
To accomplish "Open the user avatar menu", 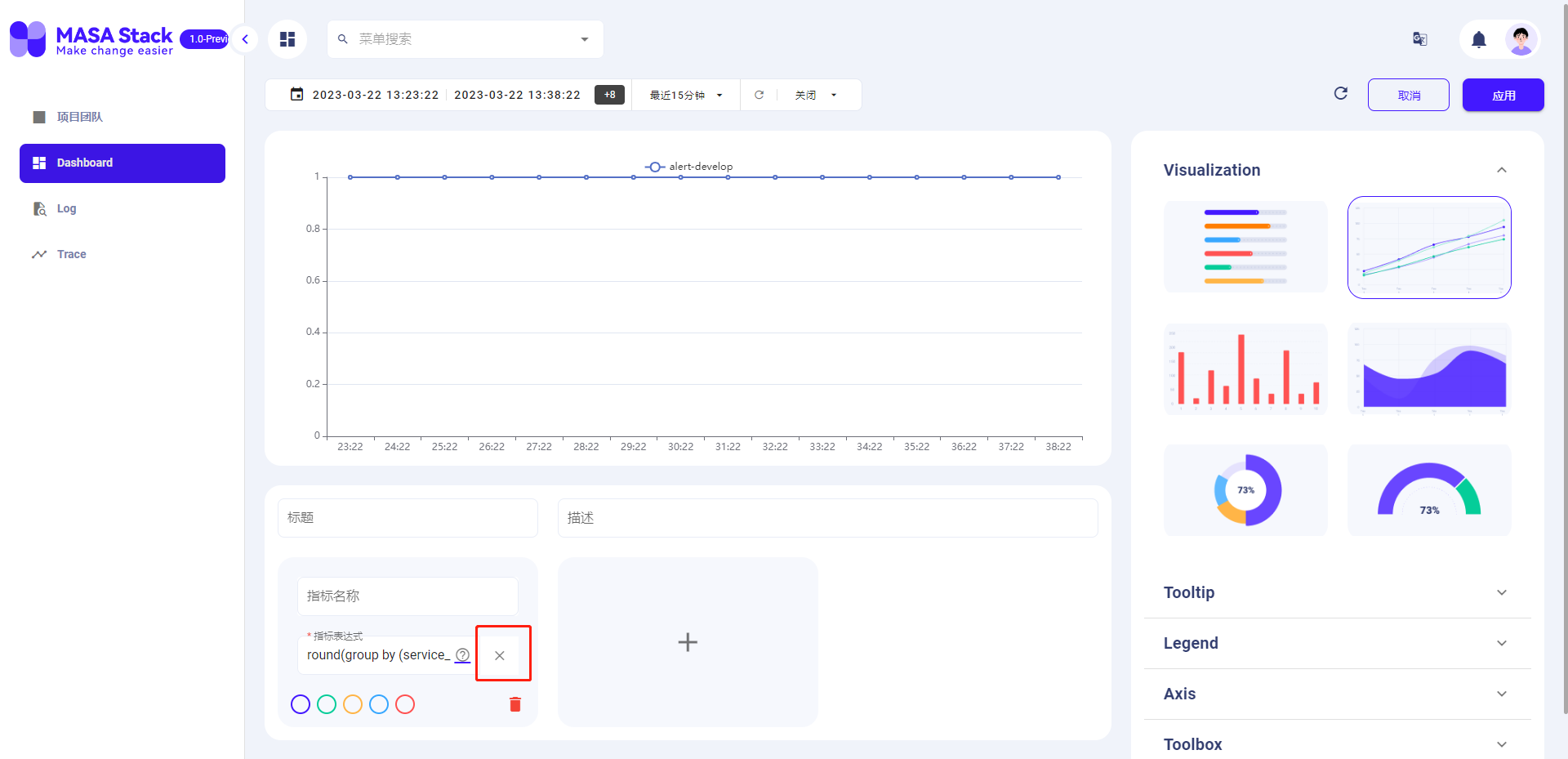I will click(1521, 38).
